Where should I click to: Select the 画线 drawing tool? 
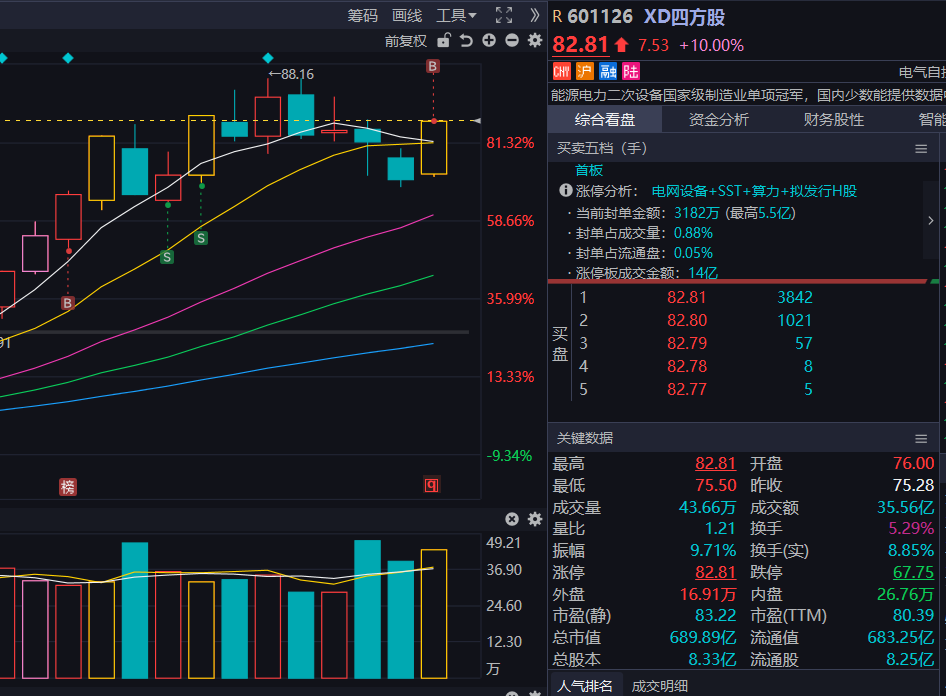click(x=407, y=16)
